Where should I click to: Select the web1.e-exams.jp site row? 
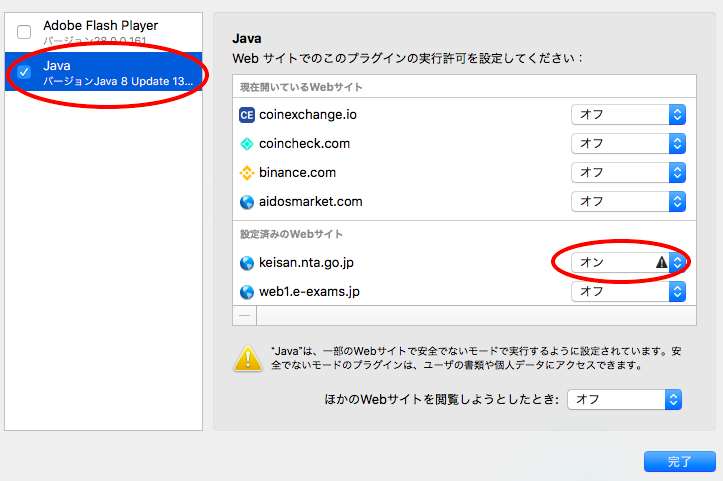click(464, 291)
